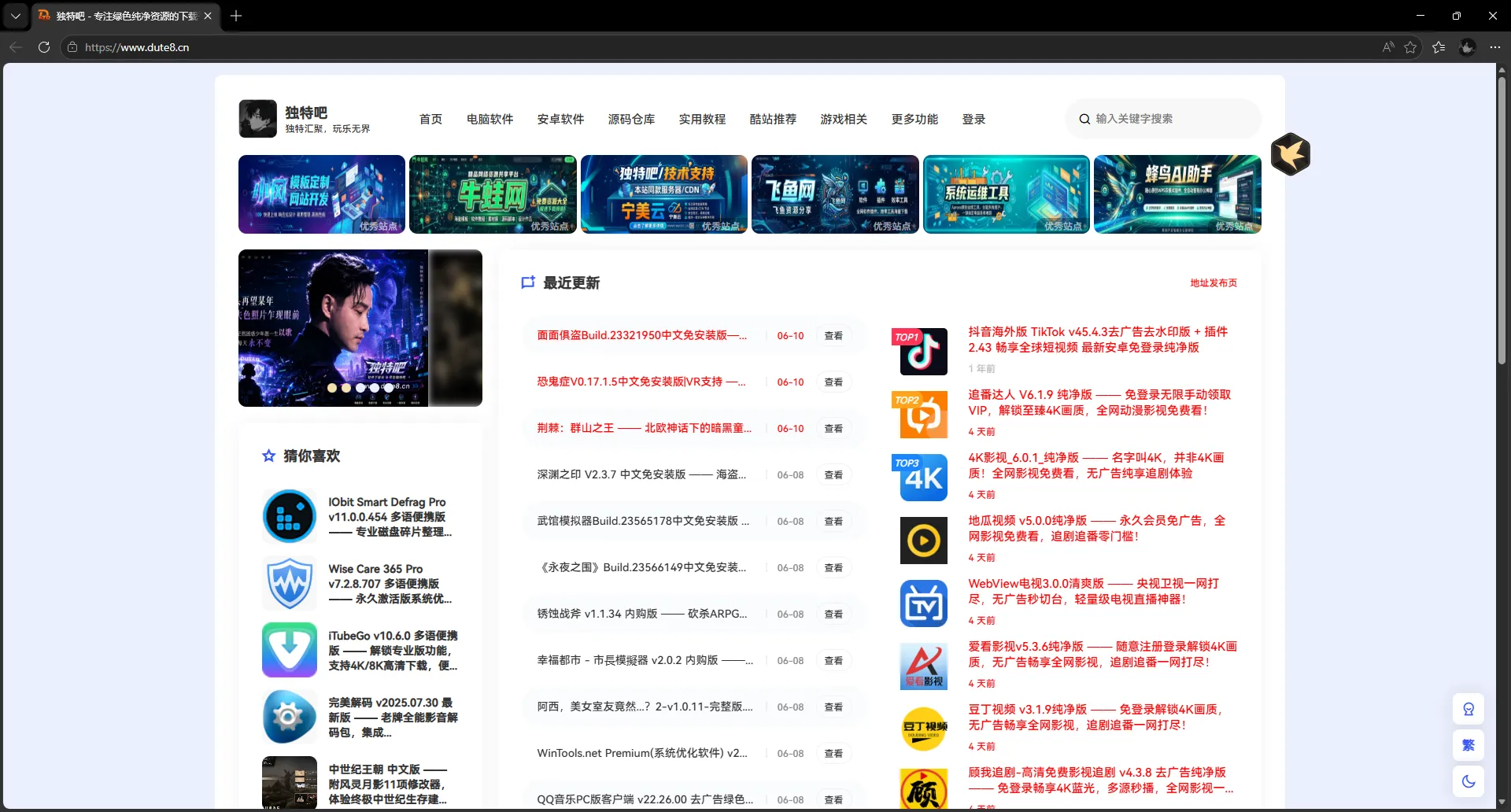The height and width of the screenshot is (812, 1511).
Task: Click the main carousel slide image
Action: point(333,328)
